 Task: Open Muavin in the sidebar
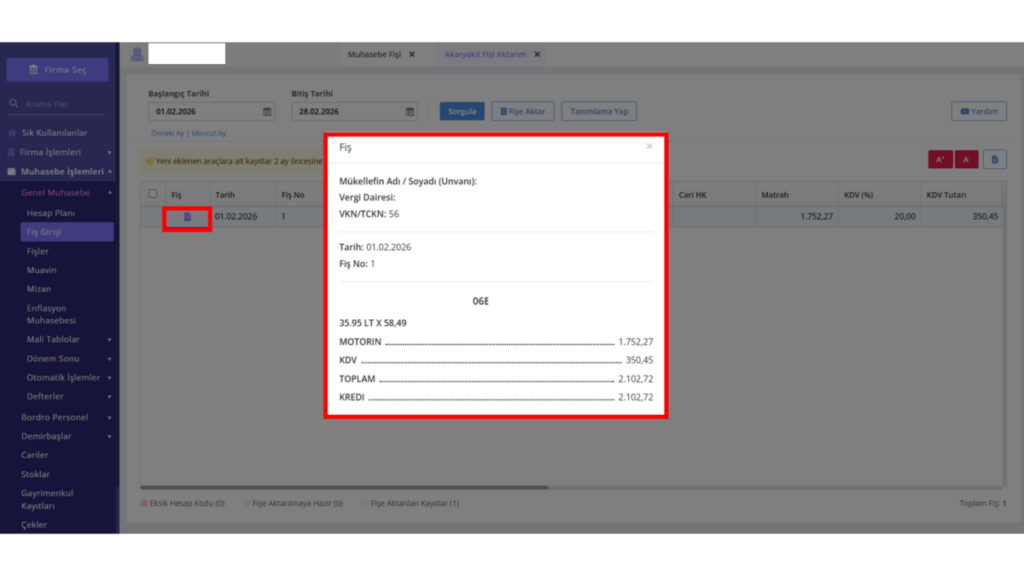41,270
